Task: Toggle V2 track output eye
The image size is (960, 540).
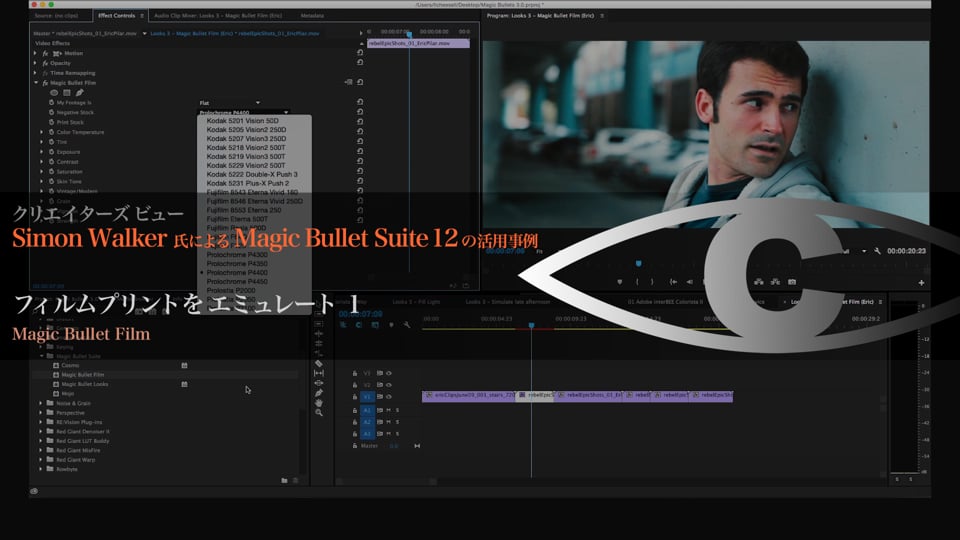Action: (x=389, y=385)
